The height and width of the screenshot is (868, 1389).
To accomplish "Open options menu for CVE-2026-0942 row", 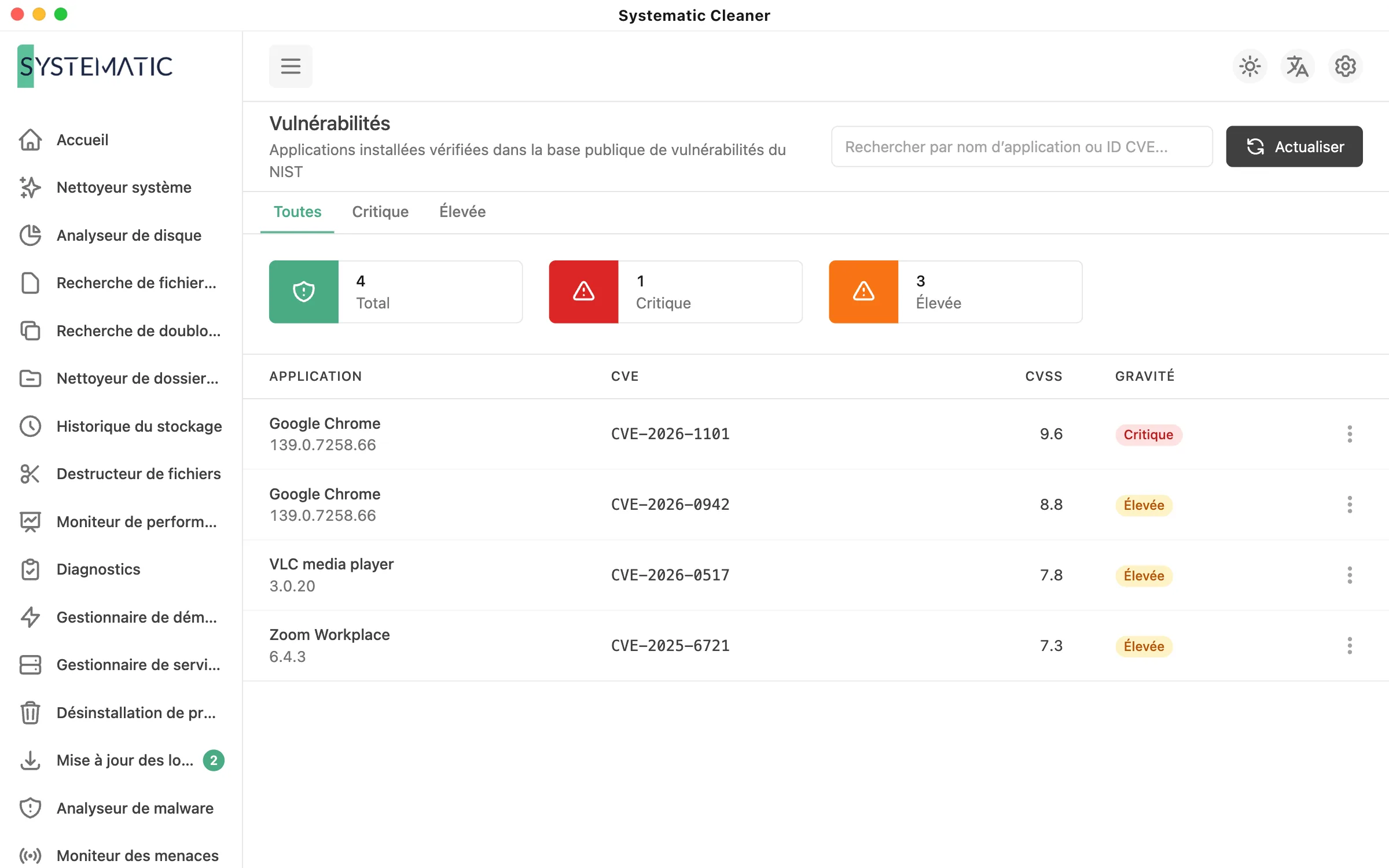I will tap(1350, 505).
